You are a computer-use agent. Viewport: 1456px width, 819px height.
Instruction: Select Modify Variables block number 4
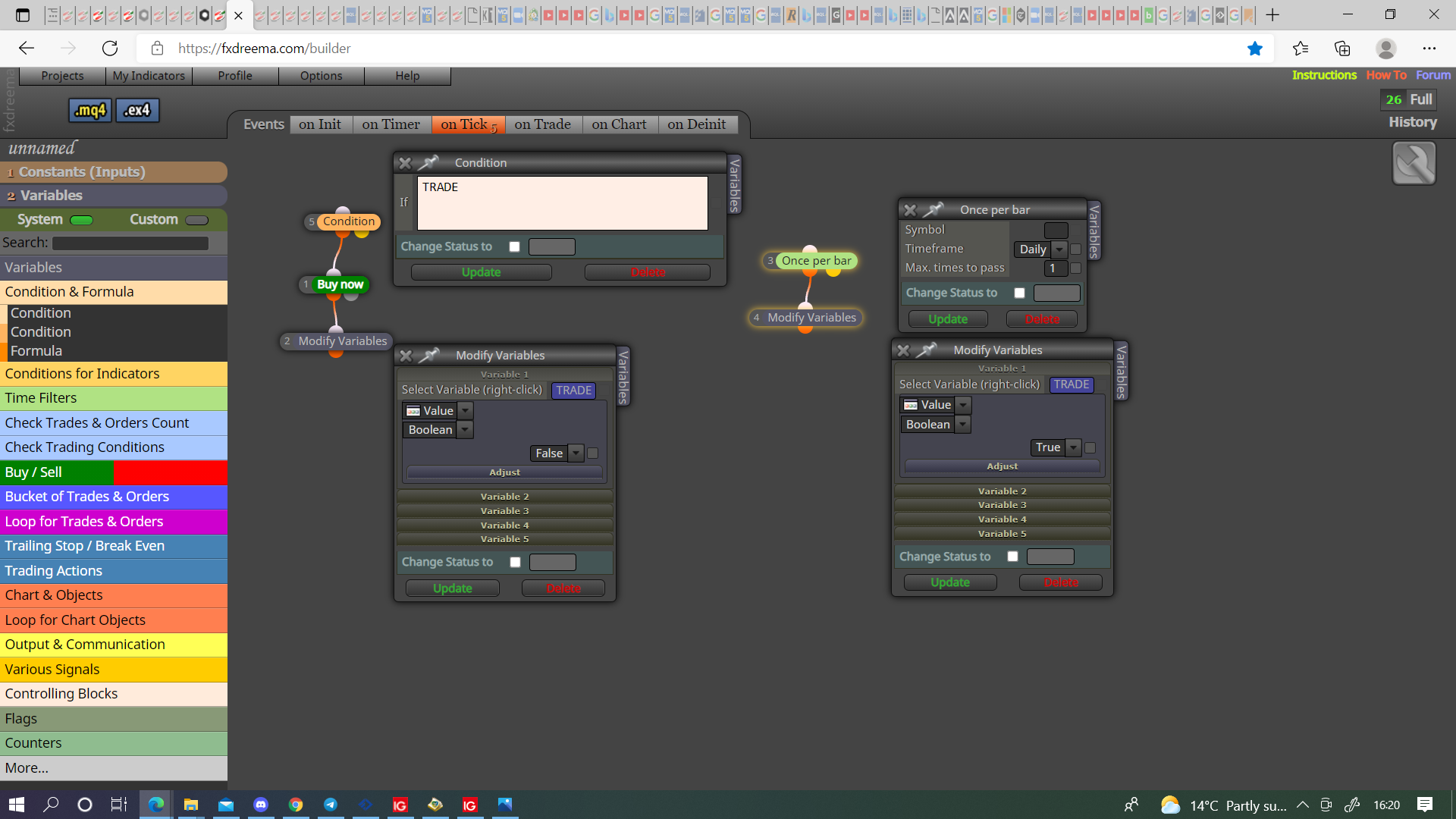click(805, 318)
